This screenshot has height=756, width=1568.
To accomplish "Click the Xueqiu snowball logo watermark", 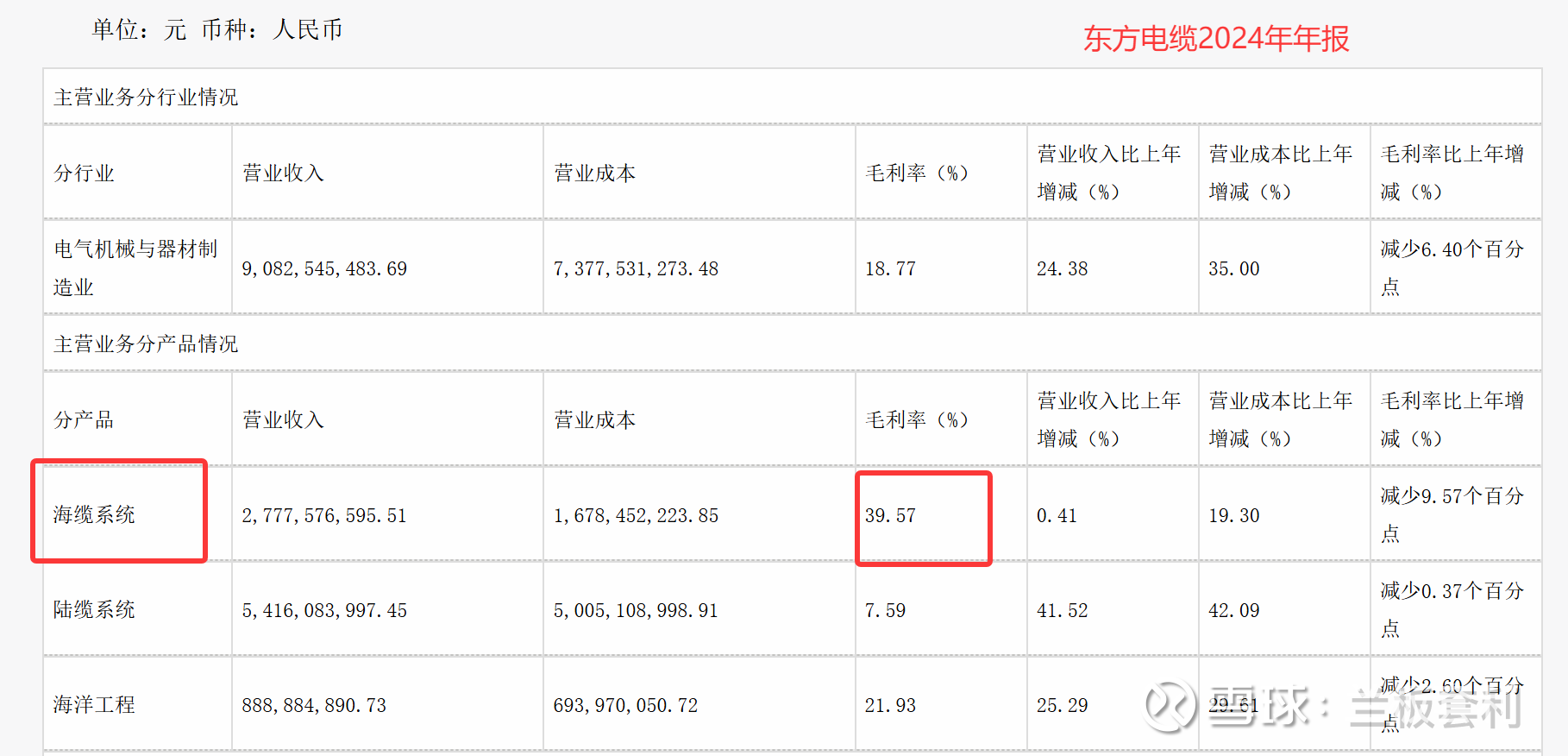I will tap(1170, 705).
